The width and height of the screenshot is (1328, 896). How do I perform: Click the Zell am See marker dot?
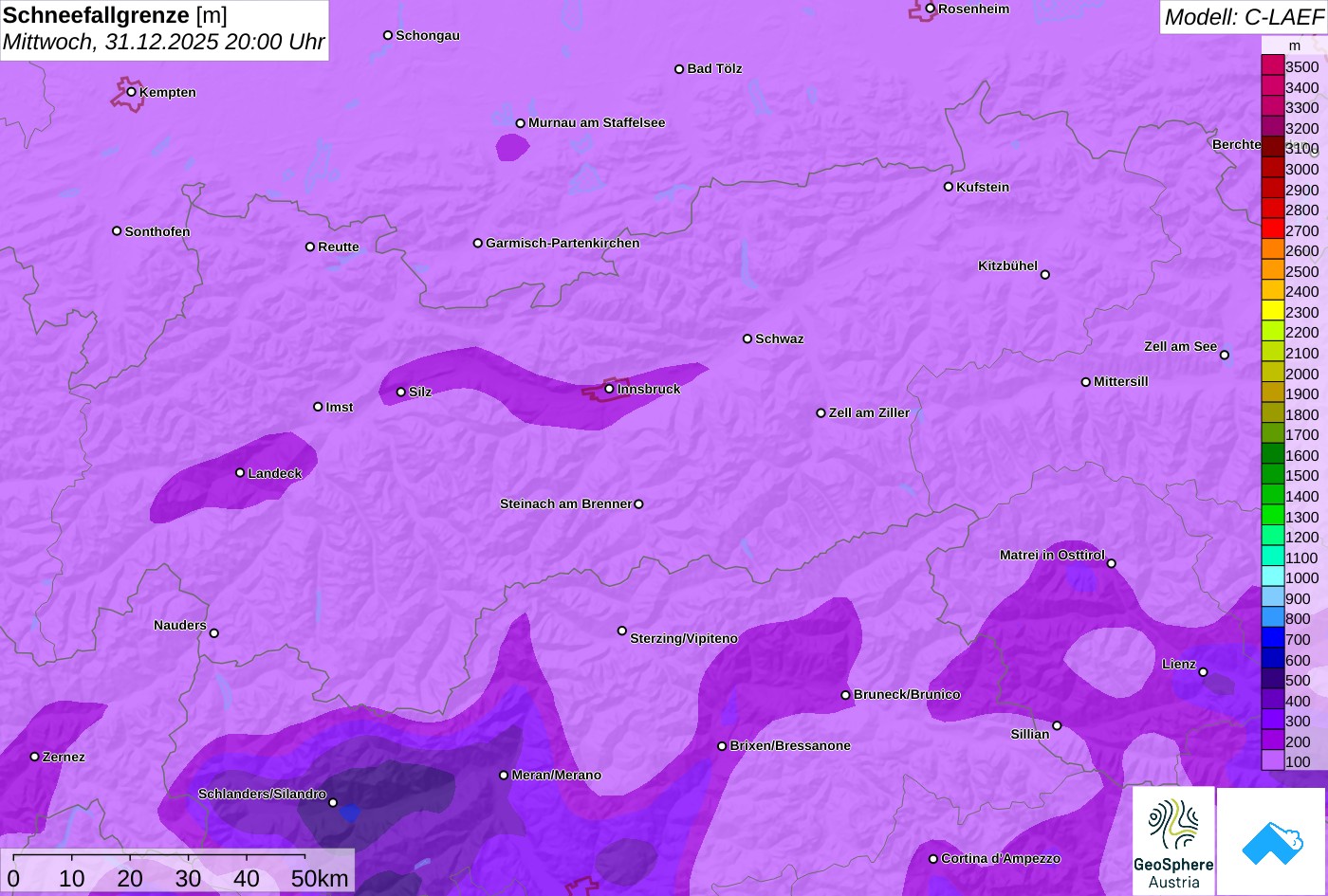pyautogui.click(x=1224, y=356)
